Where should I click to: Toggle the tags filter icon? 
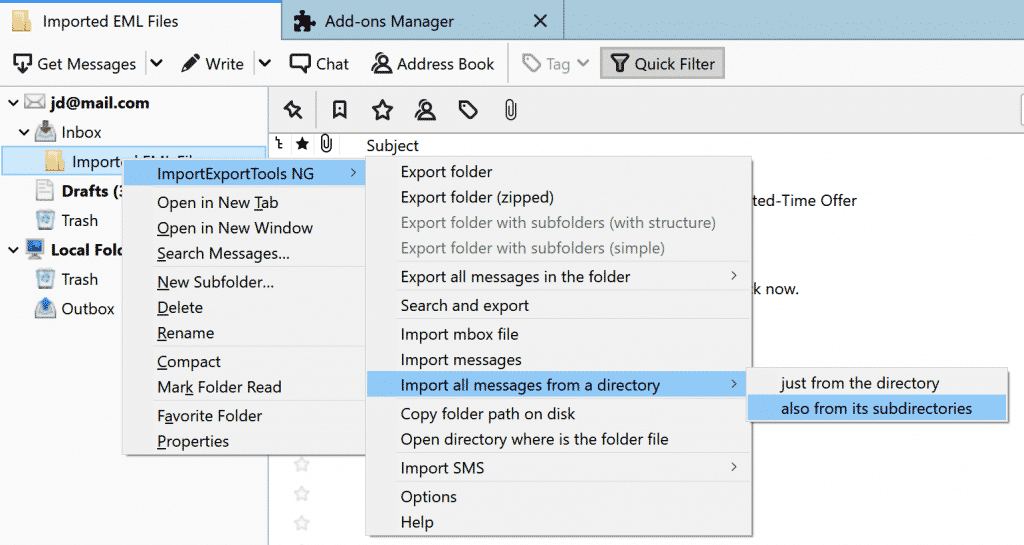coord(467,110)
